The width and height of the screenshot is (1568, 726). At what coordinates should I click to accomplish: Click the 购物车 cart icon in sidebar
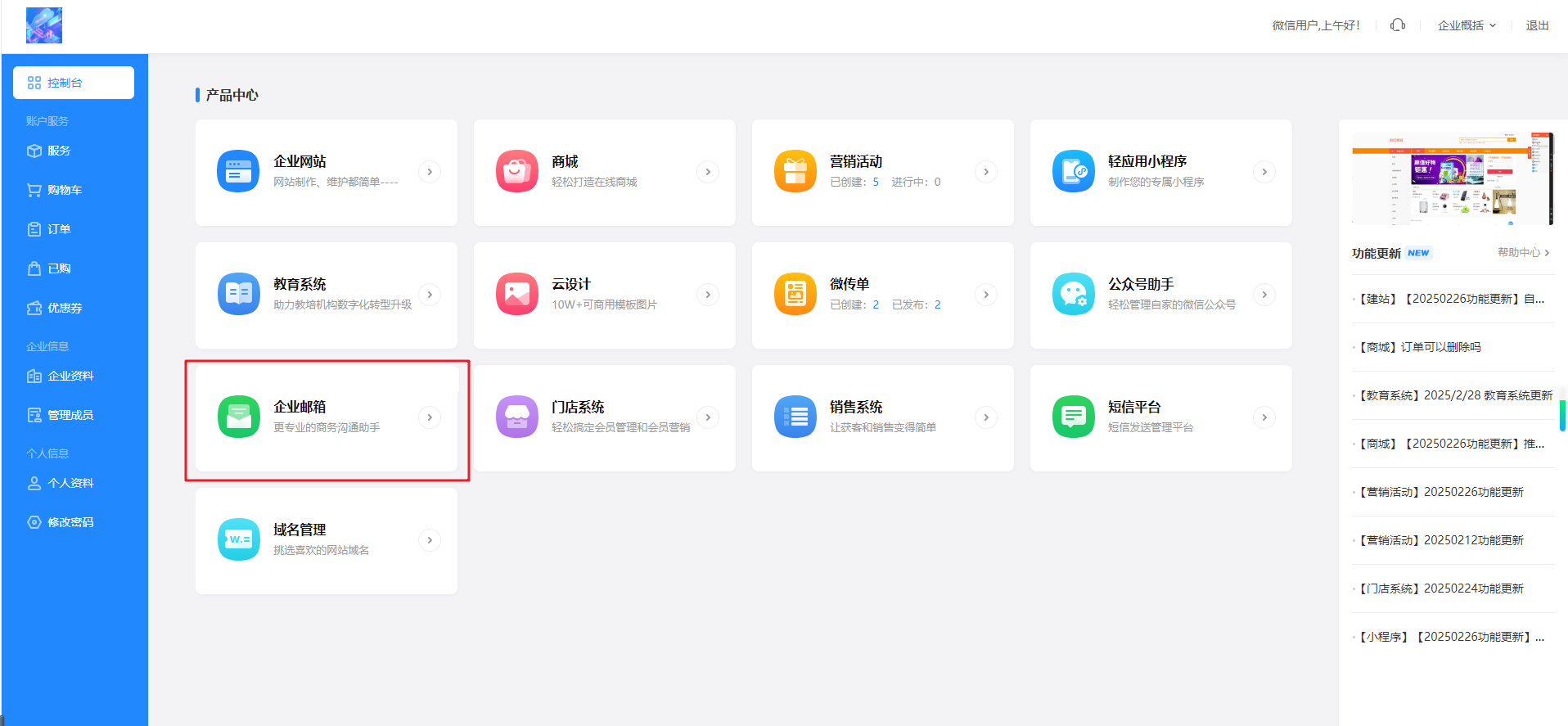click(34, 190)
